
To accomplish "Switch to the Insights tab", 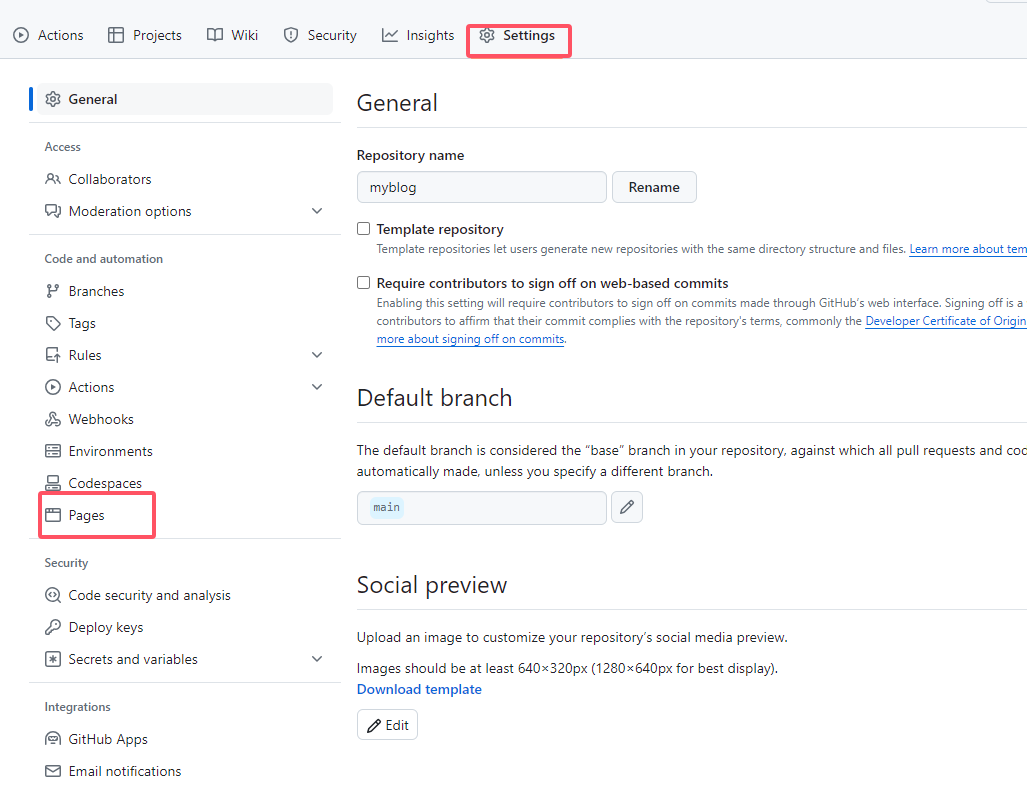I will pyautogui.click(x=418, y=35).
